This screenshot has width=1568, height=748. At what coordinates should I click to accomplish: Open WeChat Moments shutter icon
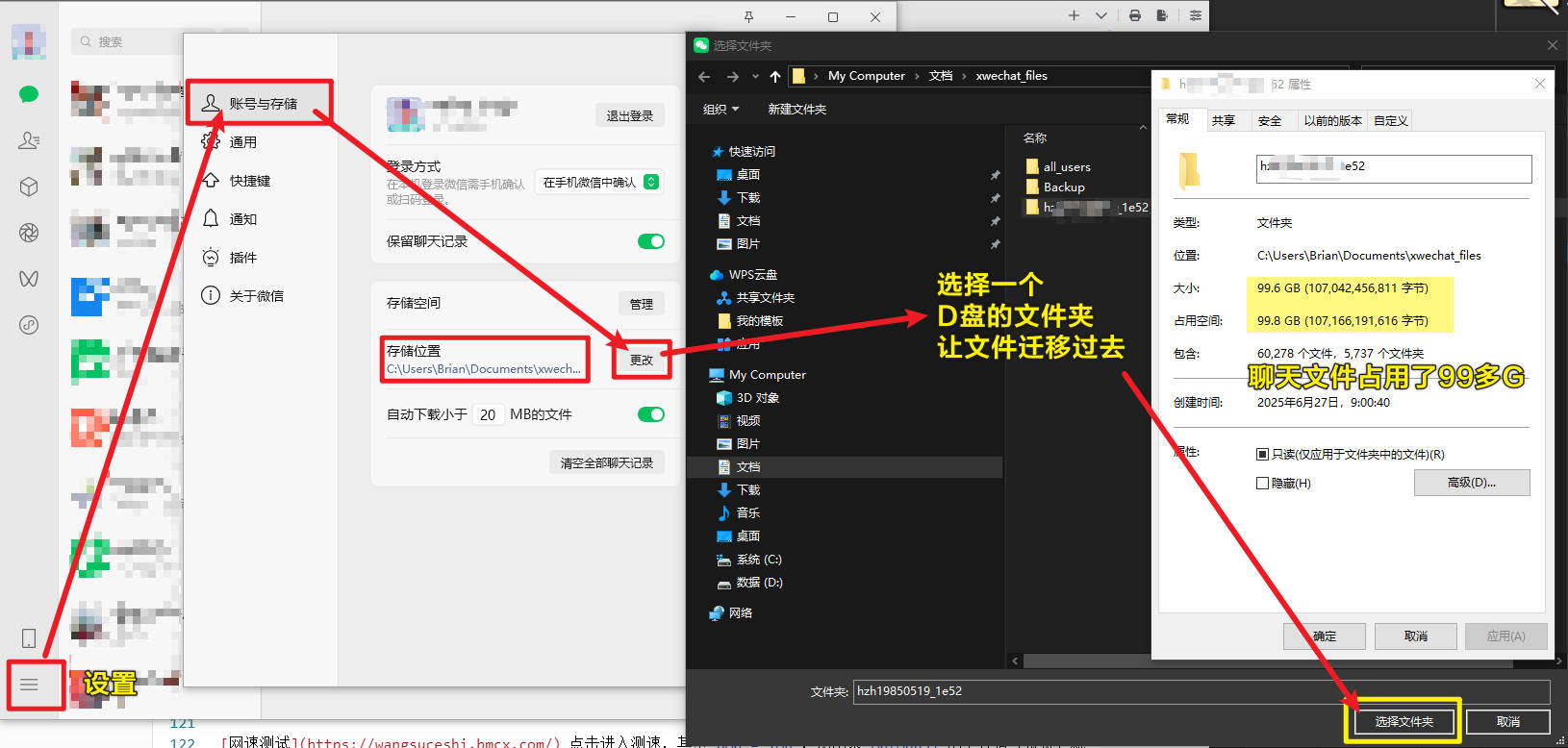pyautogui.click(x=29, y=233)
